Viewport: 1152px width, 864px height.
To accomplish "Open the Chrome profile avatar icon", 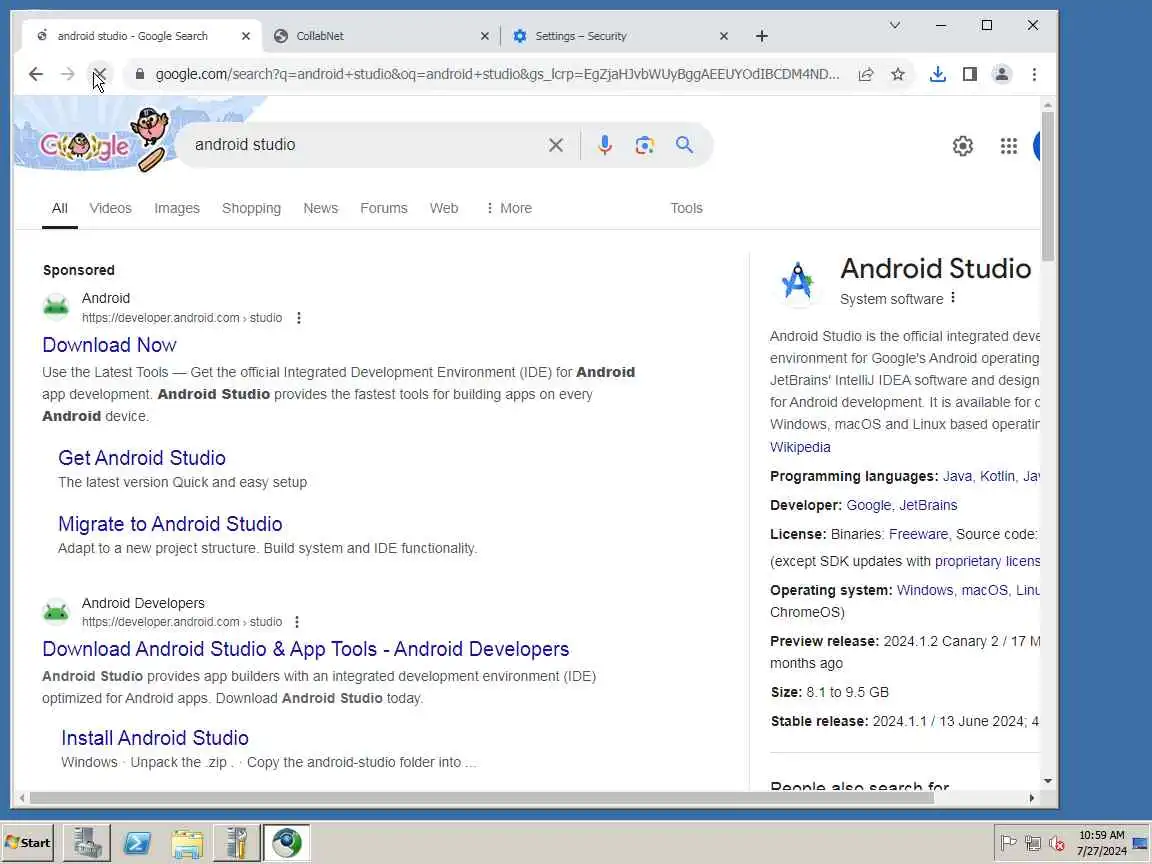I will click(1001, 74).
